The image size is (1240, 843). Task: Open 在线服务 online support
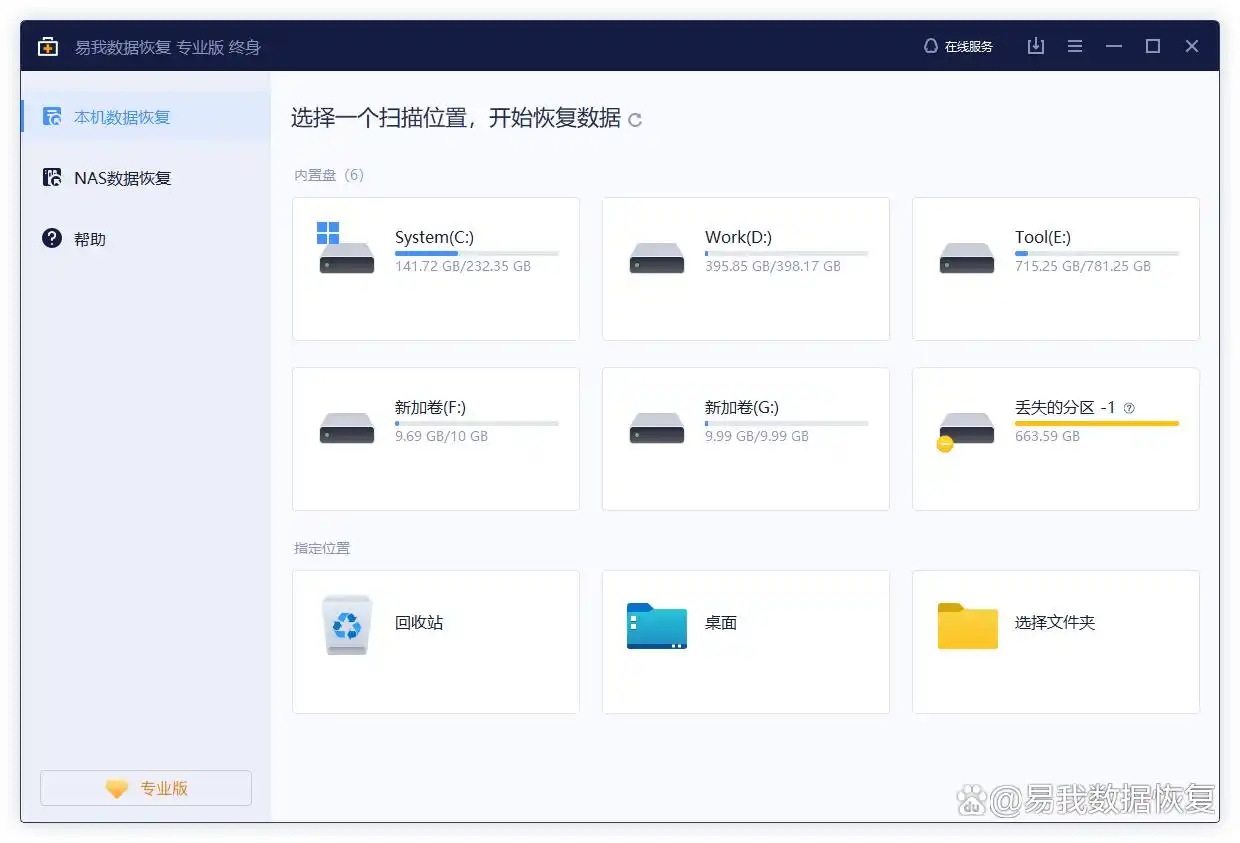(965, 46)
